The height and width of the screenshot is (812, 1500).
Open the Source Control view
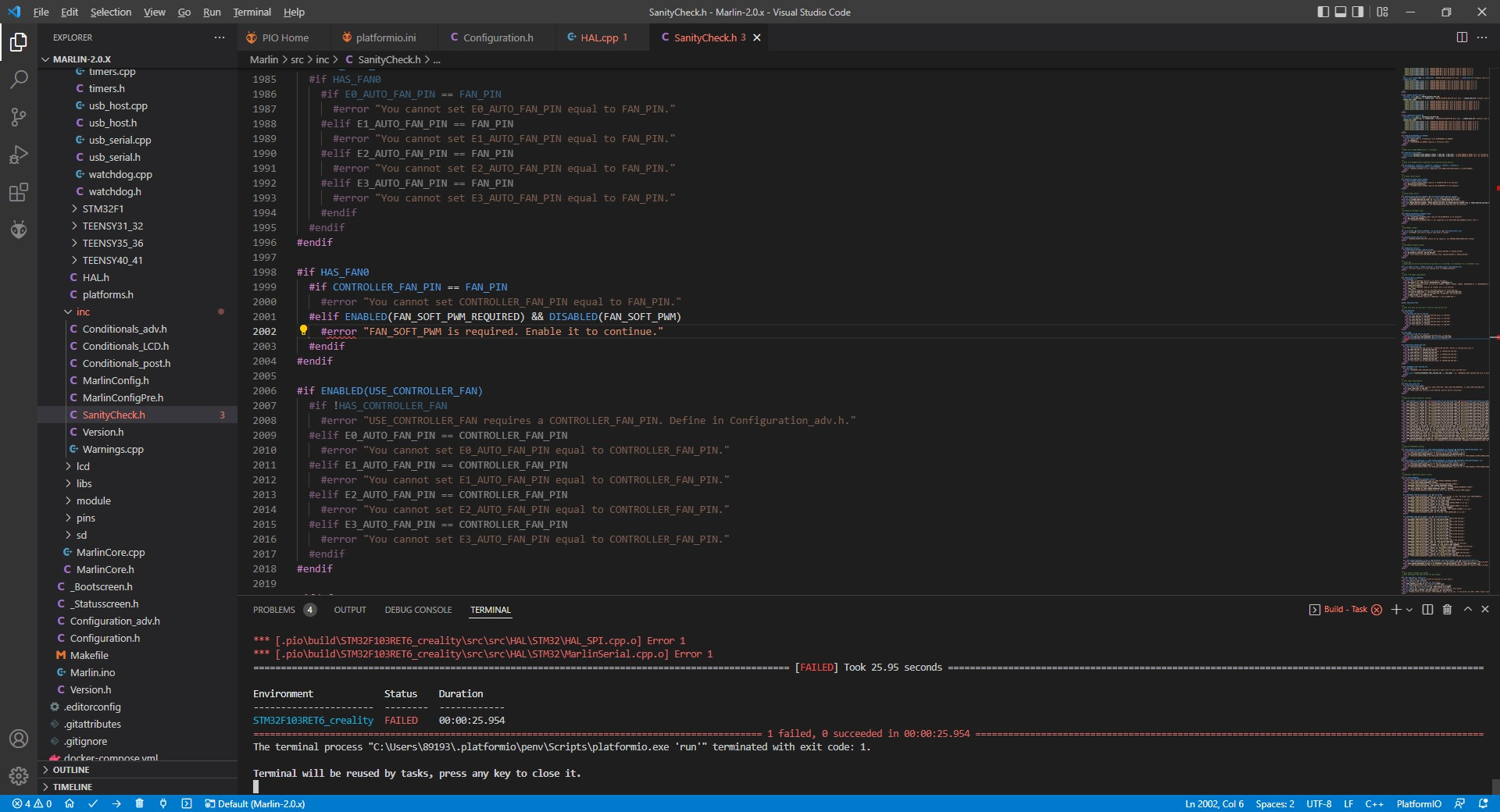[x=19, y=117]
